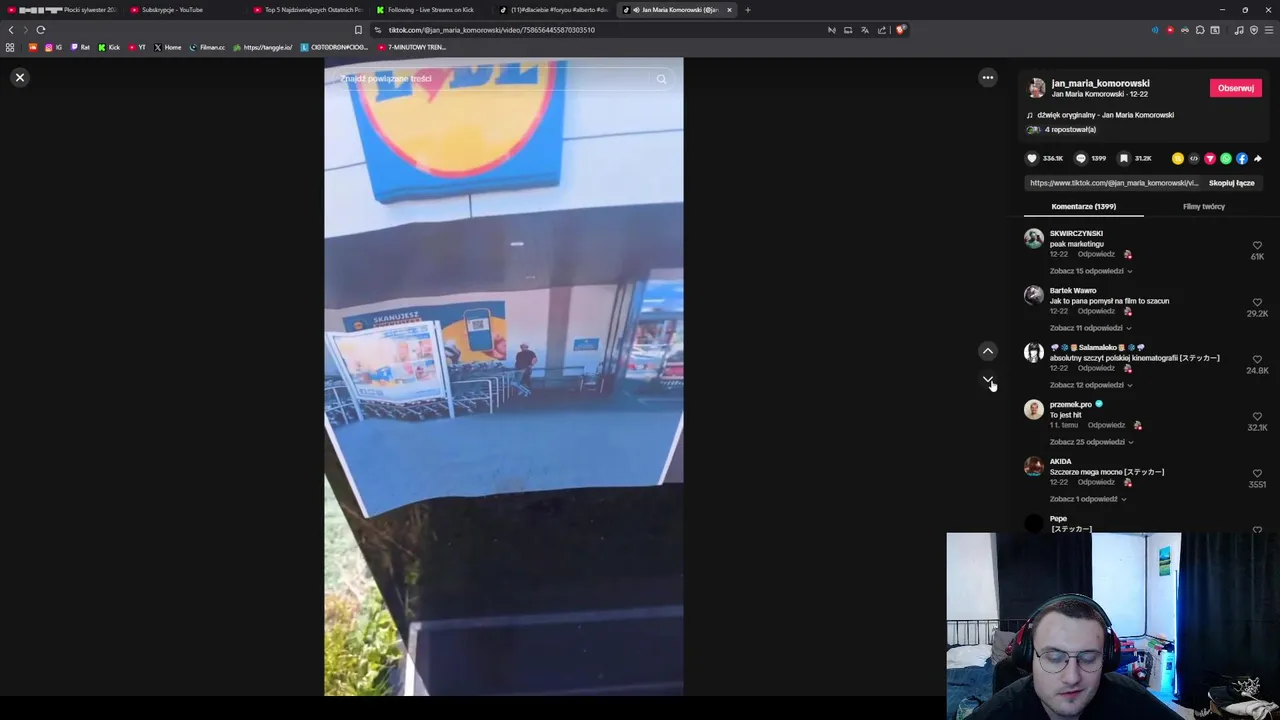This screenshot has width=1280, height=720.
Task: Open SKWIRCZYNSKI commenter avatar
Action: (x=1033, y=238)
